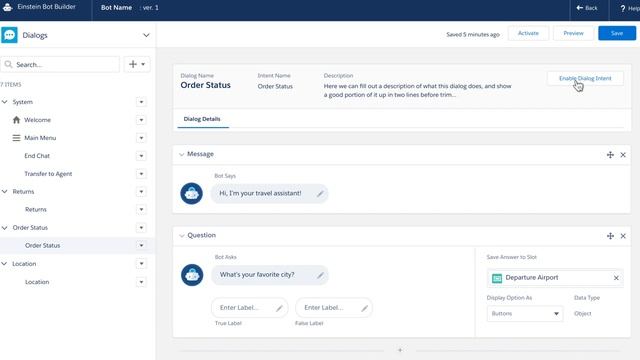Open the Location dialog action menu

(141, 282)
